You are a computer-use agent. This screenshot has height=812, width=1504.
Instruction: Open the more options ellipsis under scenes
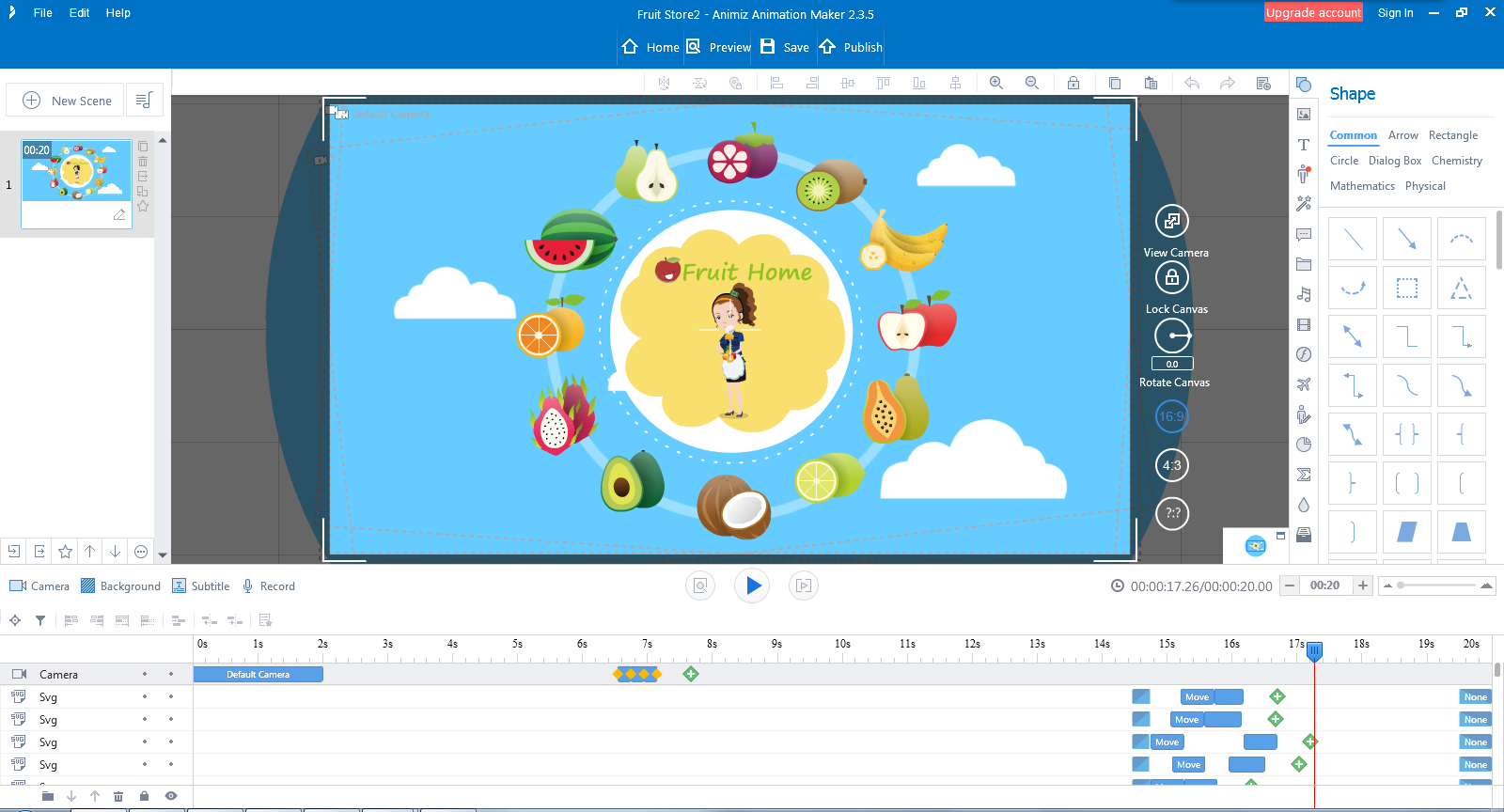coord(141,552)
